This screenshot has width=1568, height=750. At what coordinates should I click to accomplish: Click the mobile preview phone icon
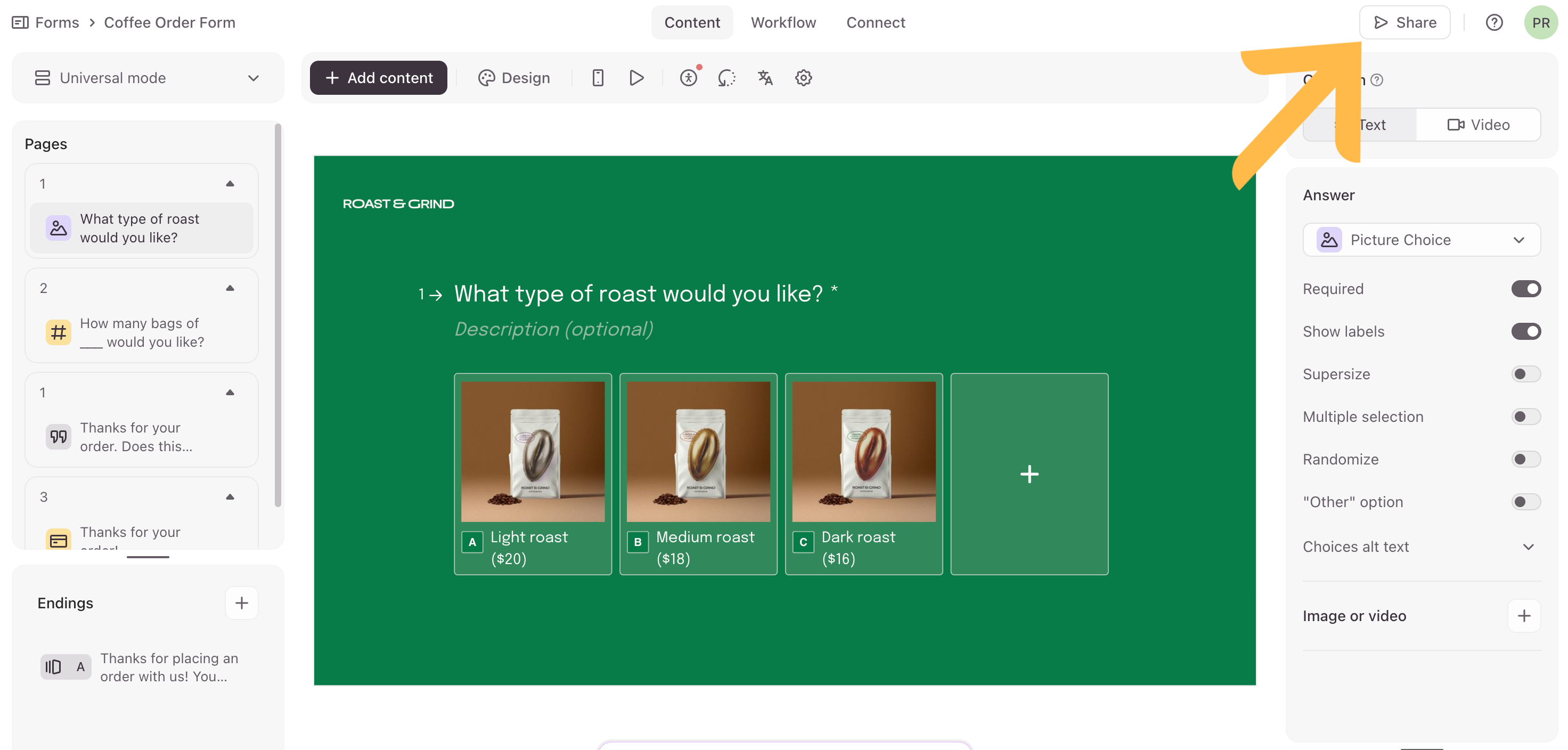tap(598, 78)
